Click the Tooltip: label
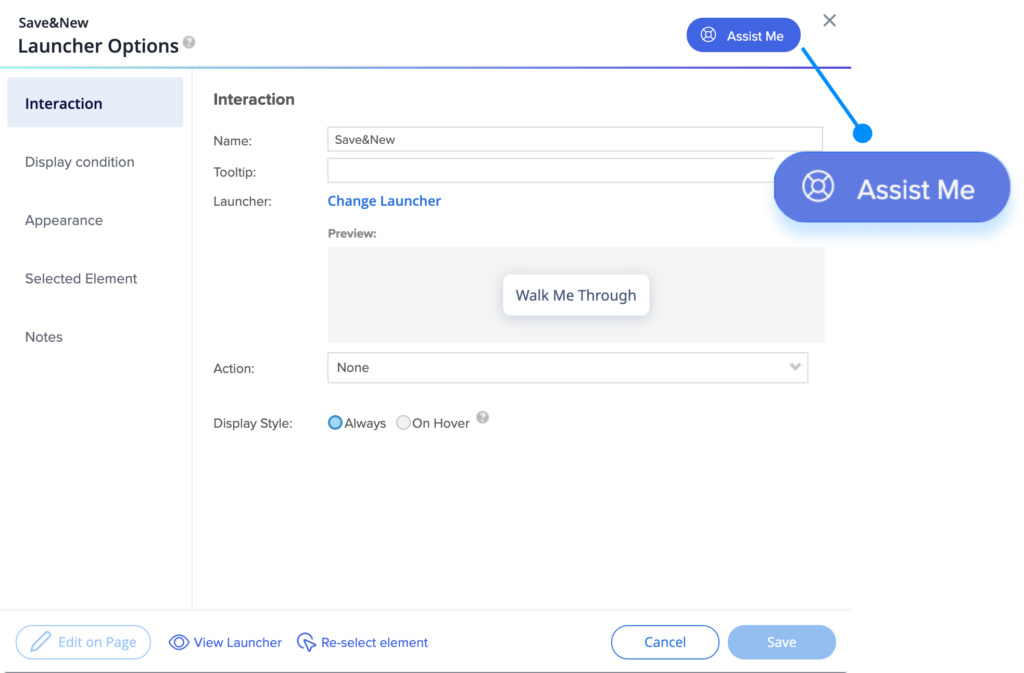Viewport: 1024px width, 673px height. pos(234,172)
